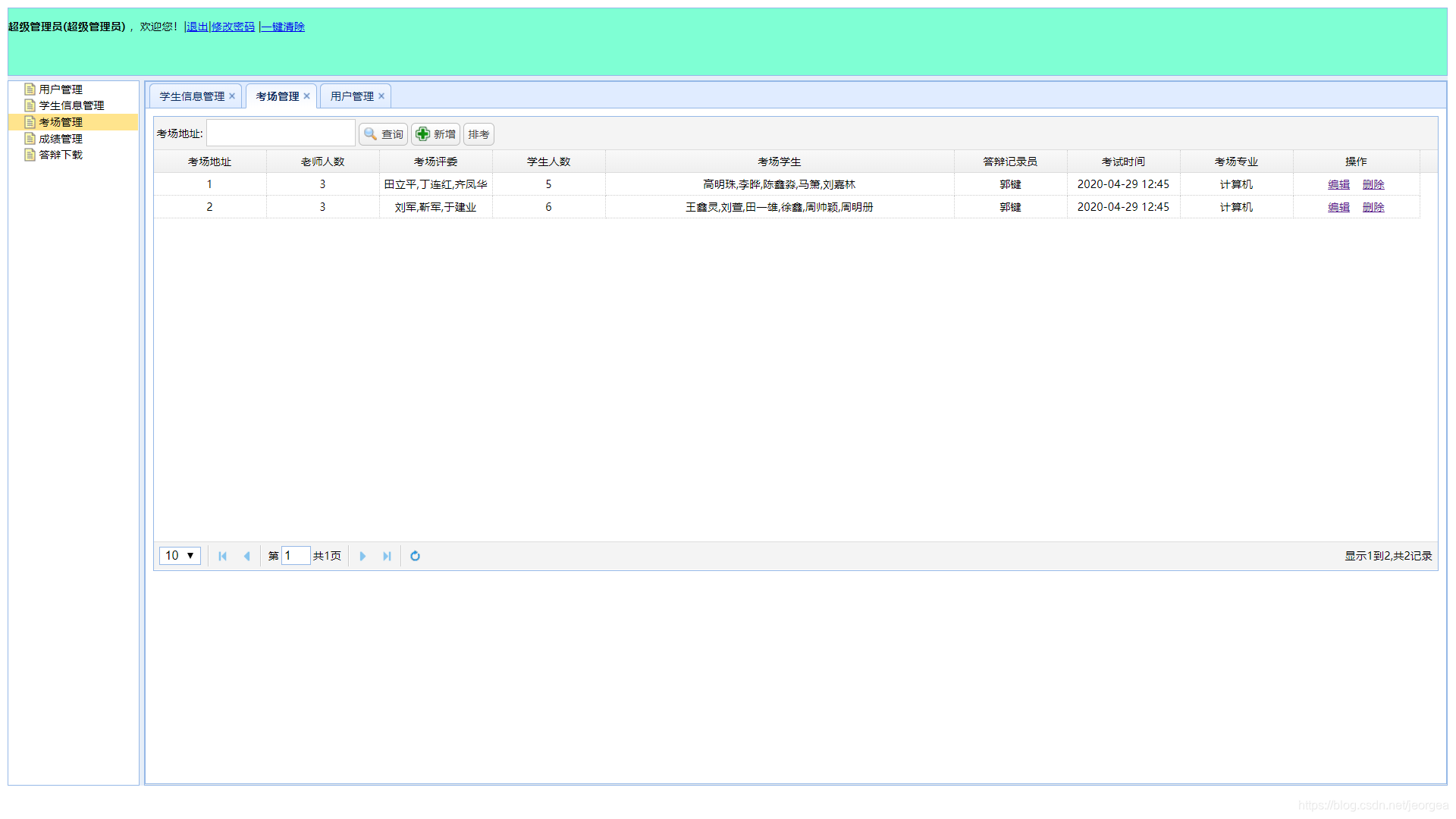Click 删除 for exam room 1

click(x=1373, y=185)
